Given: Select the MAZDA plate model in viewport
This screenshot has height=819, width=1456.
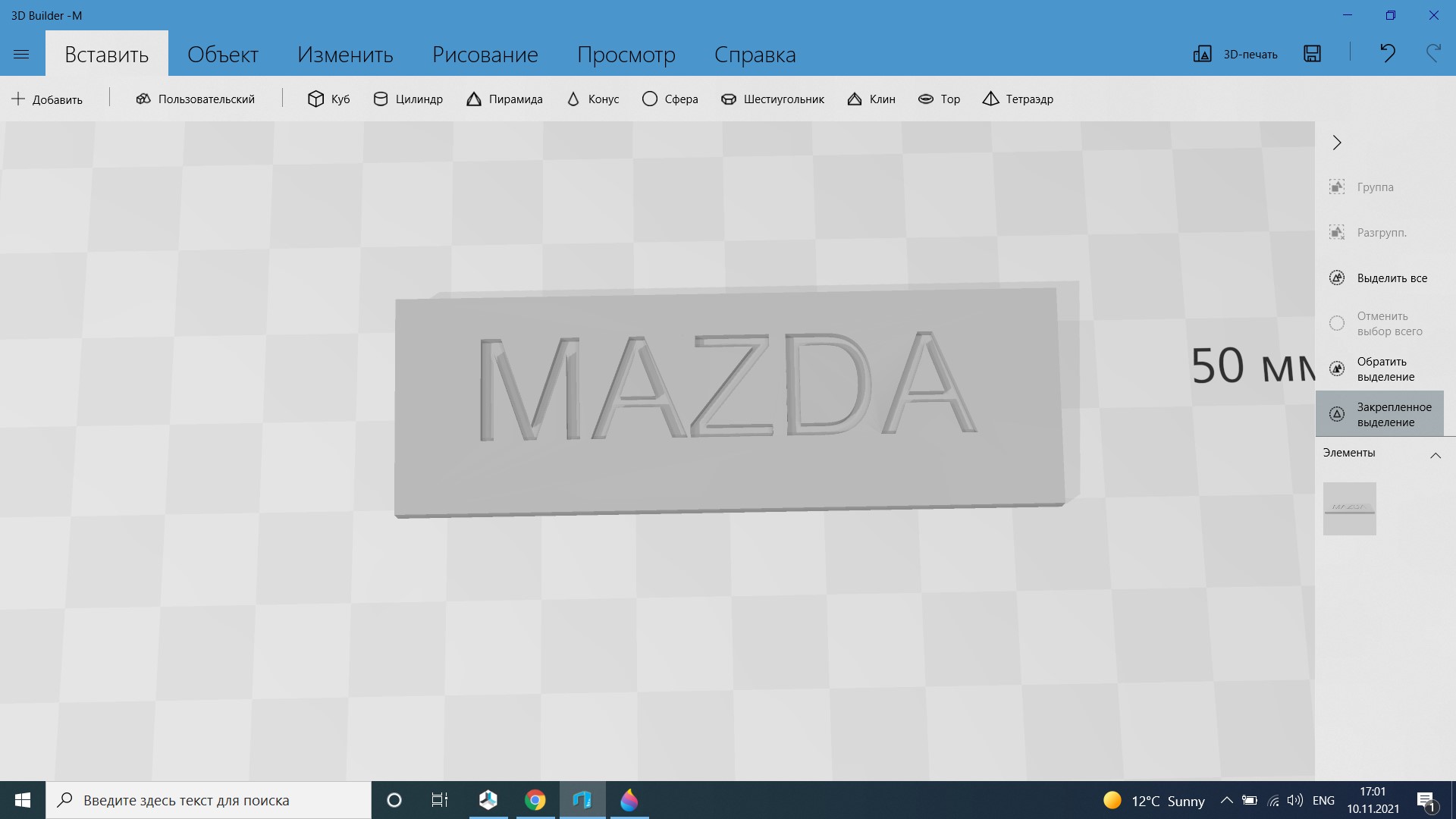Looking at the screenshot, I should (x=730, y=402).
